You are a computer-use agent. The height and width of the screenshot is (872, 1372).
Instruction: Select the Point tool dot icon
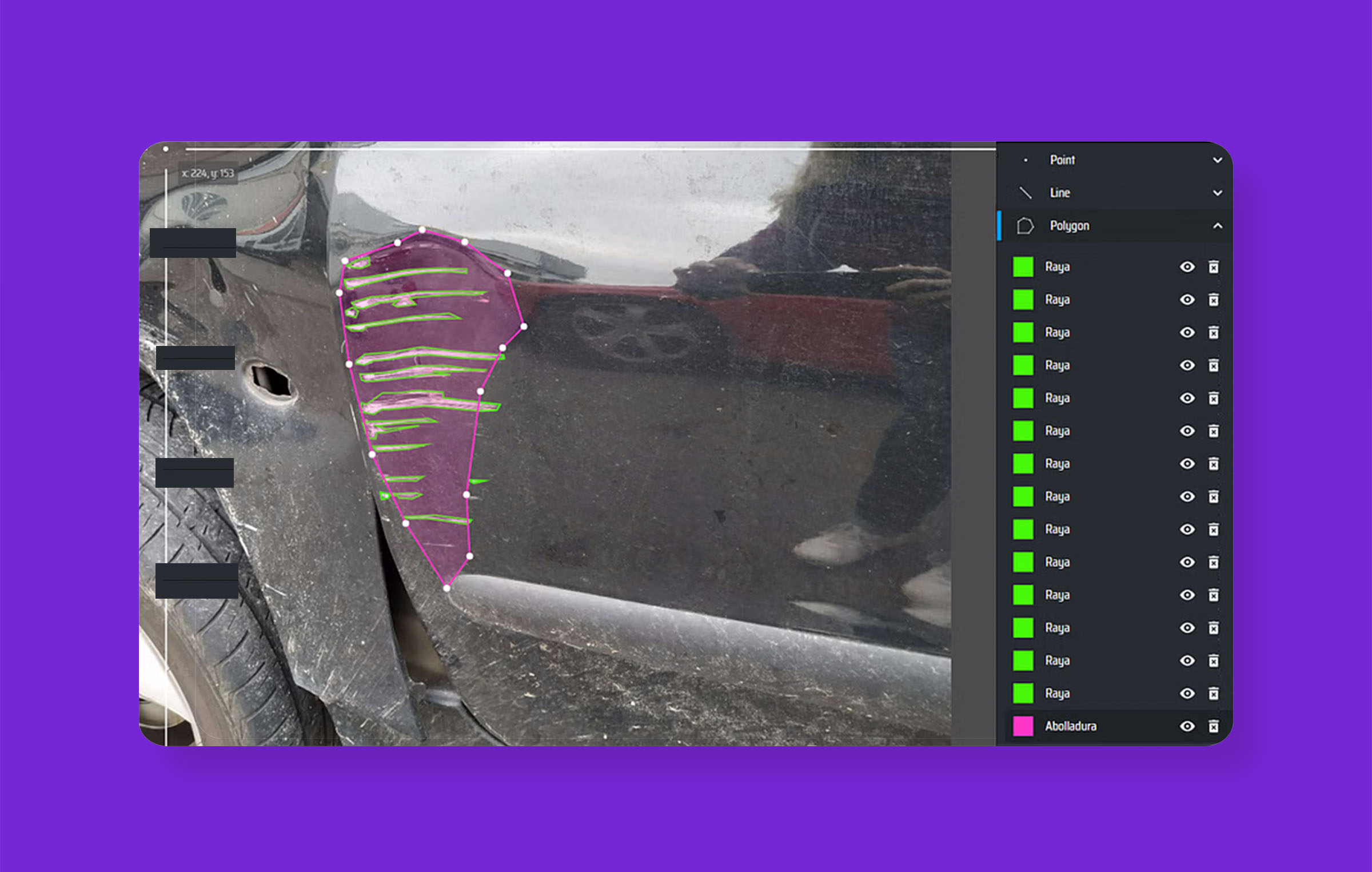coord(1026,160)
